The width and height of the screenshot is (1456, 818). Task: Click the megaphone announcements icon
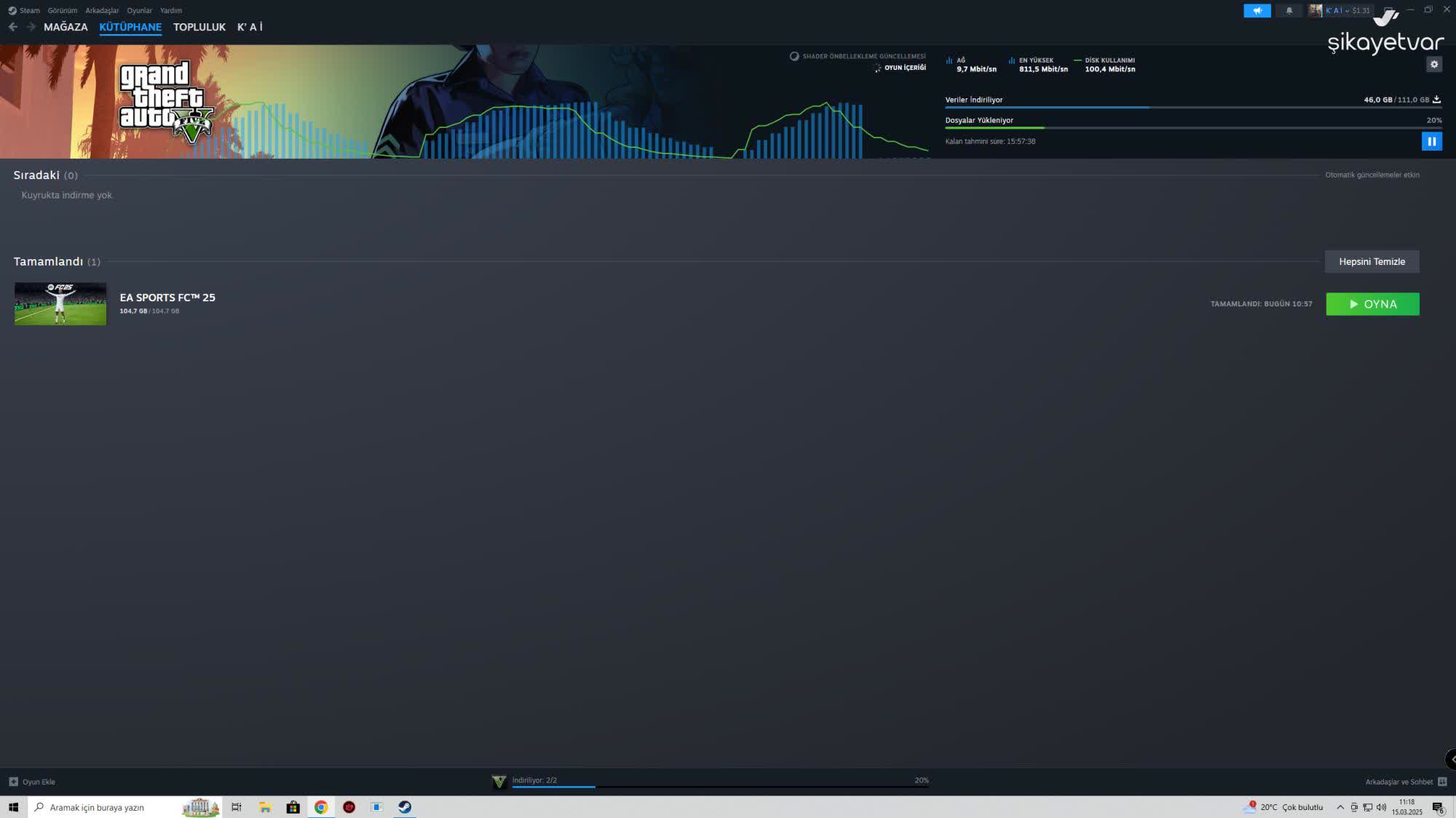pyautogui.click(x=1257, y=10)
